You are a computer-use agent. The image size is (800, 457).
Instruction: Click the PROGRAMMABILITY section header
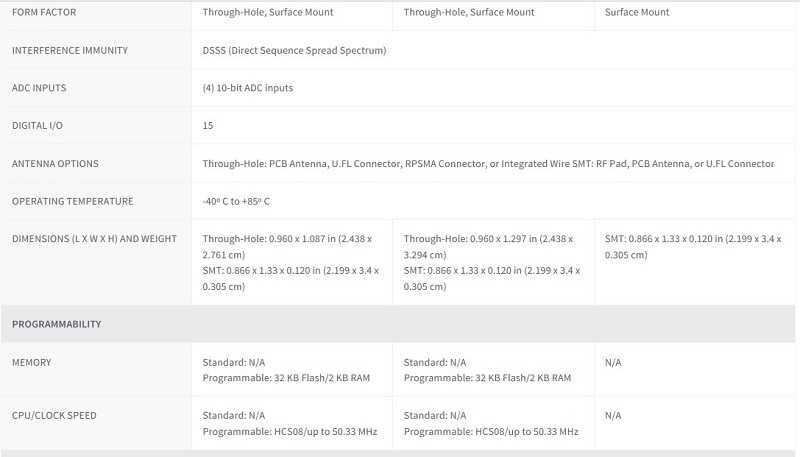coord(56,324)
